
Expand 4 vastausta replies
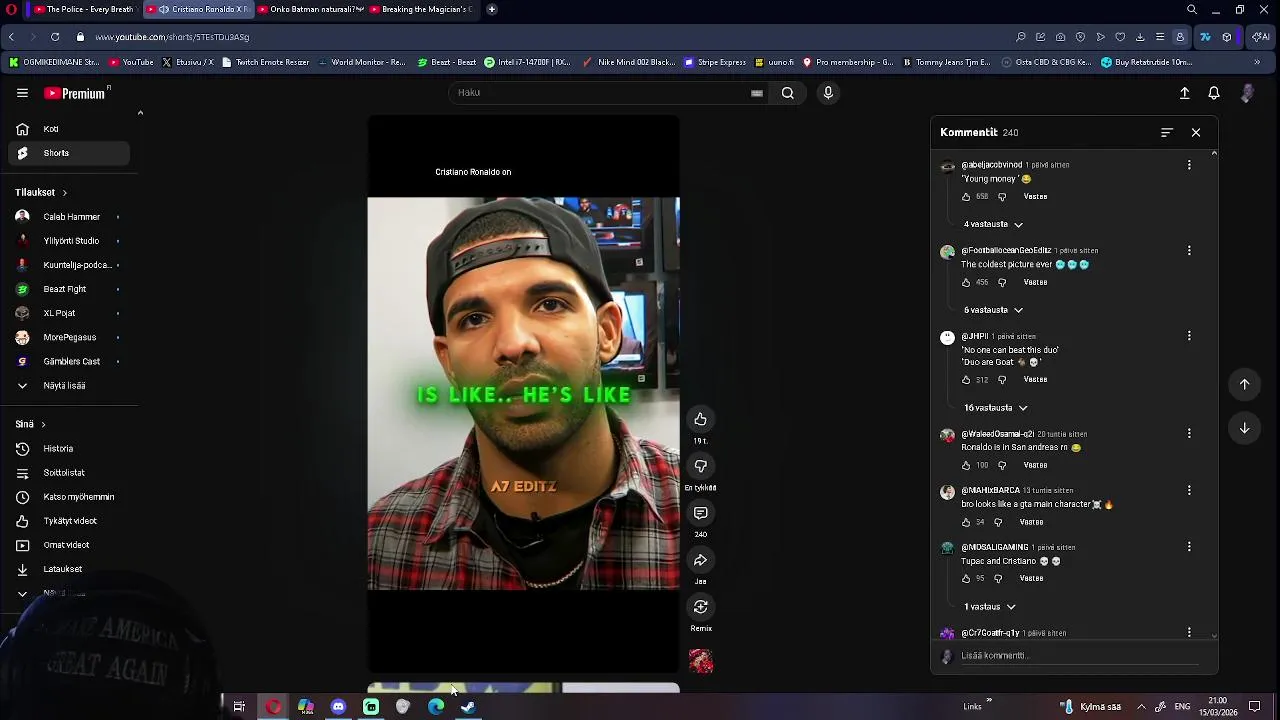(x=993, y=225)
